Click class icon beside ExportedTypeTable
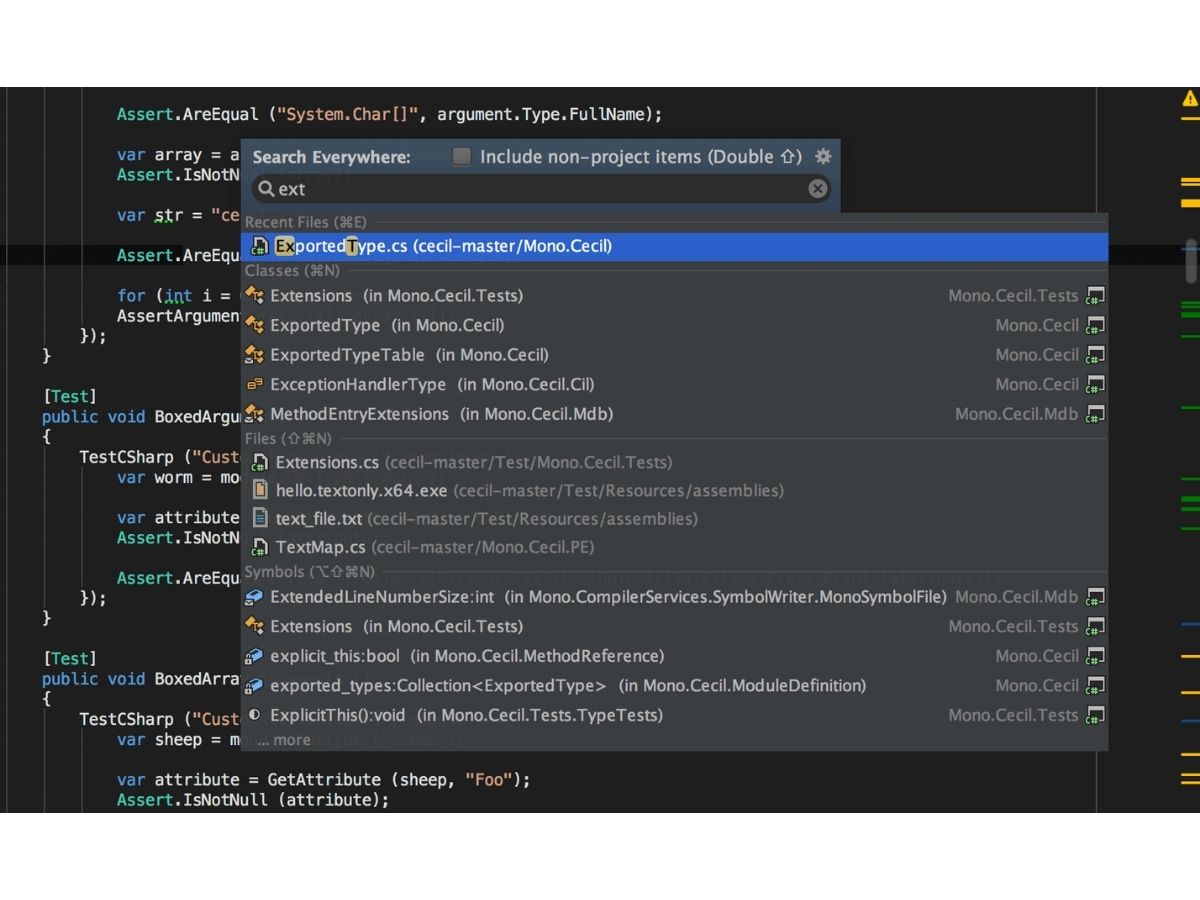Screen dimensions: 1200x900 coord(254,355)
